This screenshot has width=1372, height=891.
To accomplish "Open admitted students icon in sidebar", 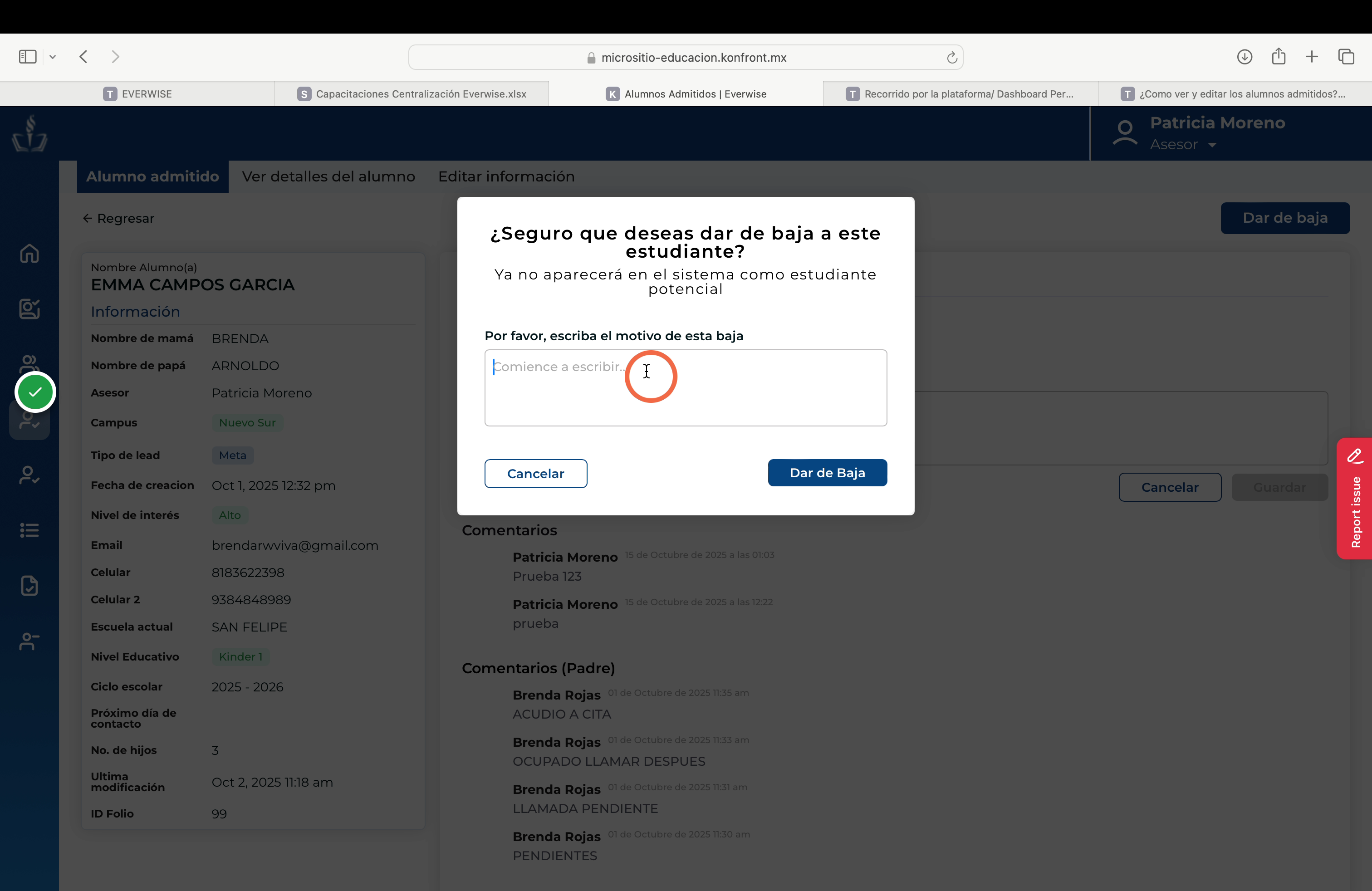I will [29, 420].
